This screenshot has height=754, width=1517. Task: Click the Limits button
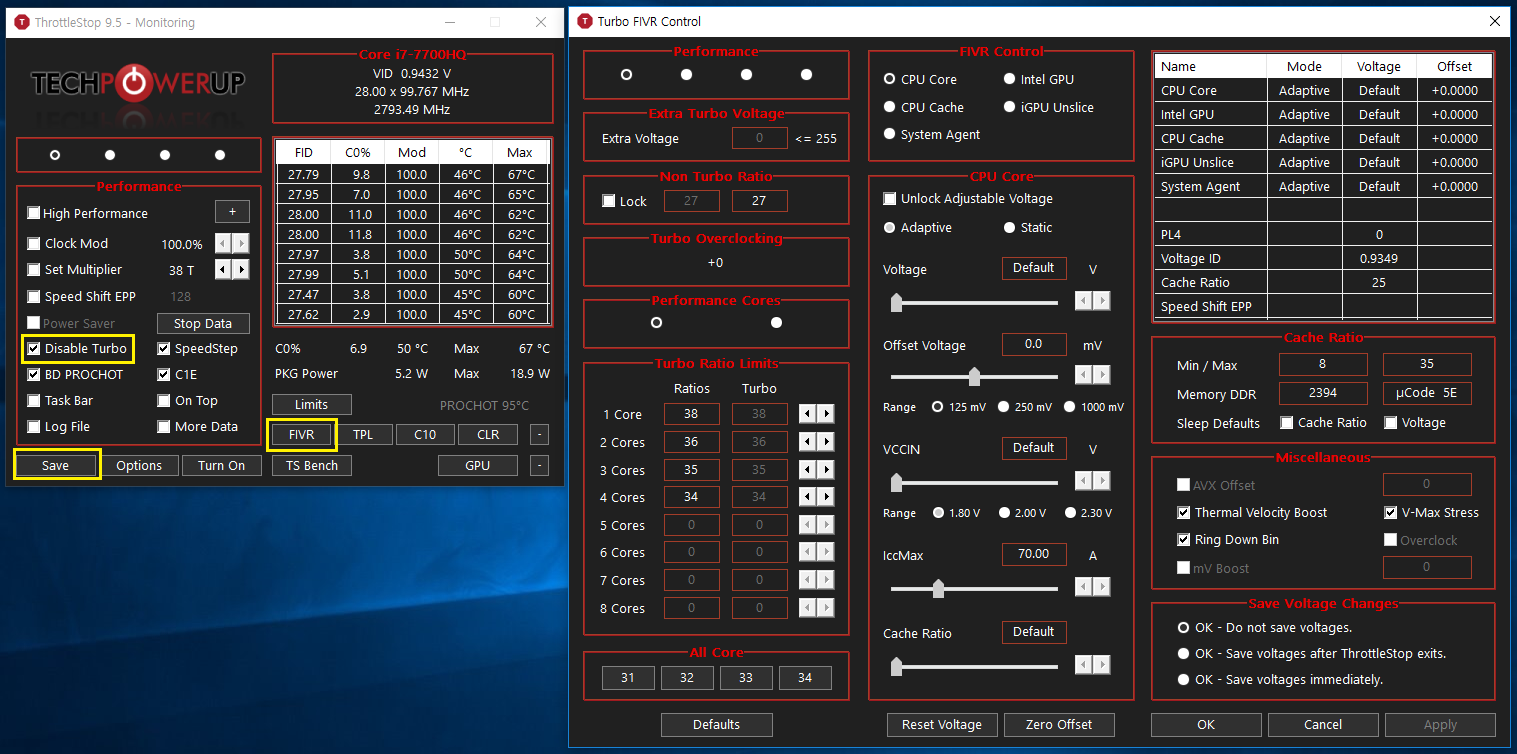pyautogui.click(x=311, y=404)
